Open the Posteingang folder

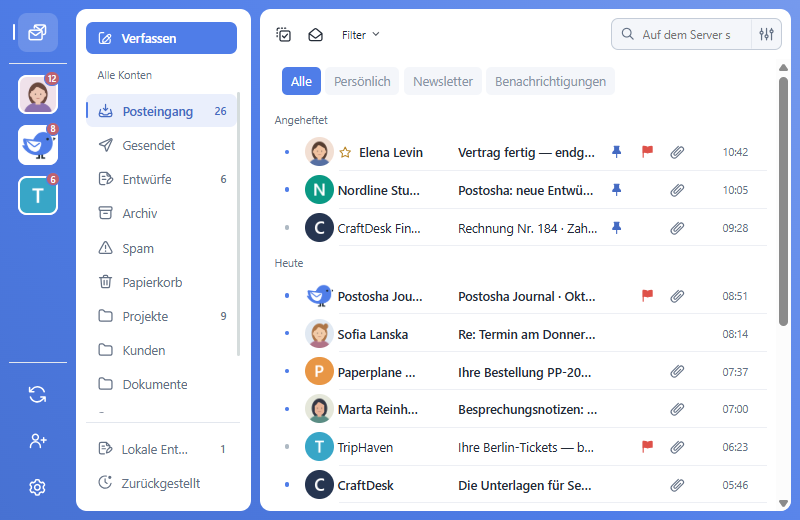coord(161,111)
